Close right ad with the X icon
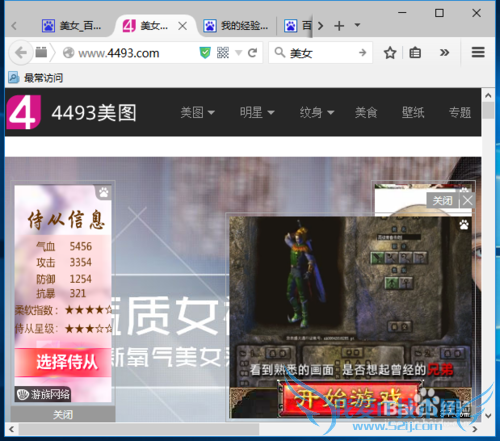The width and height of the screenshot is (500, 441). pyautogui.click(x=467, y=201)
